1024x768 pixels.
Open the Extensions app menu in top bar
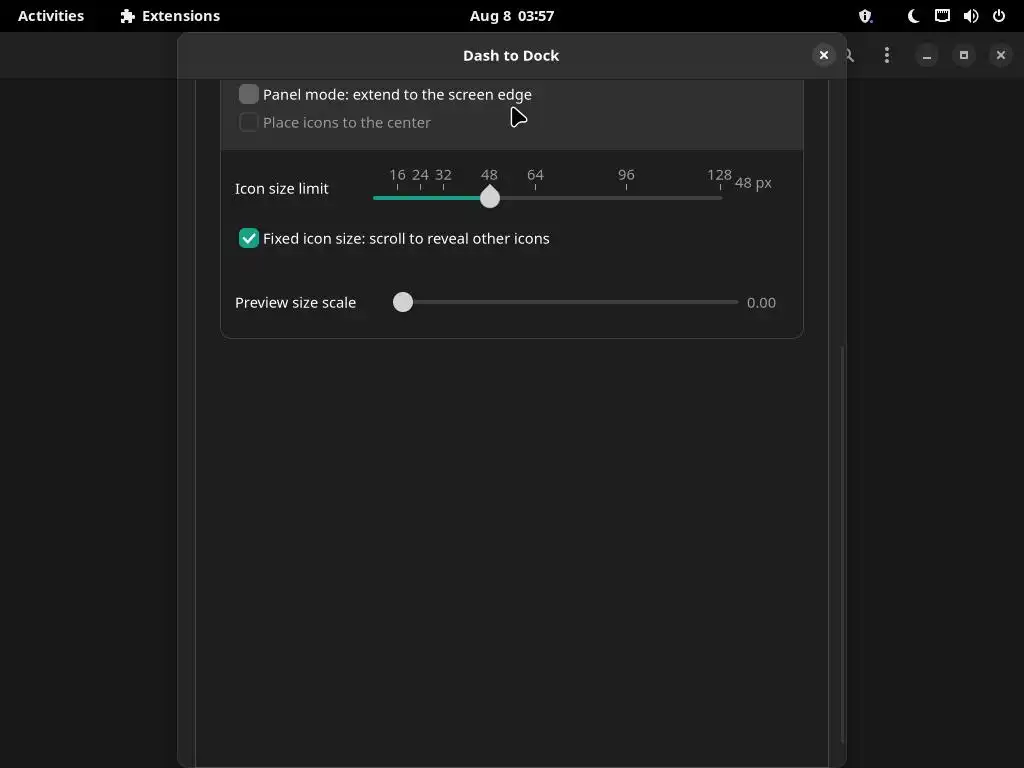[x=170, y=16]
